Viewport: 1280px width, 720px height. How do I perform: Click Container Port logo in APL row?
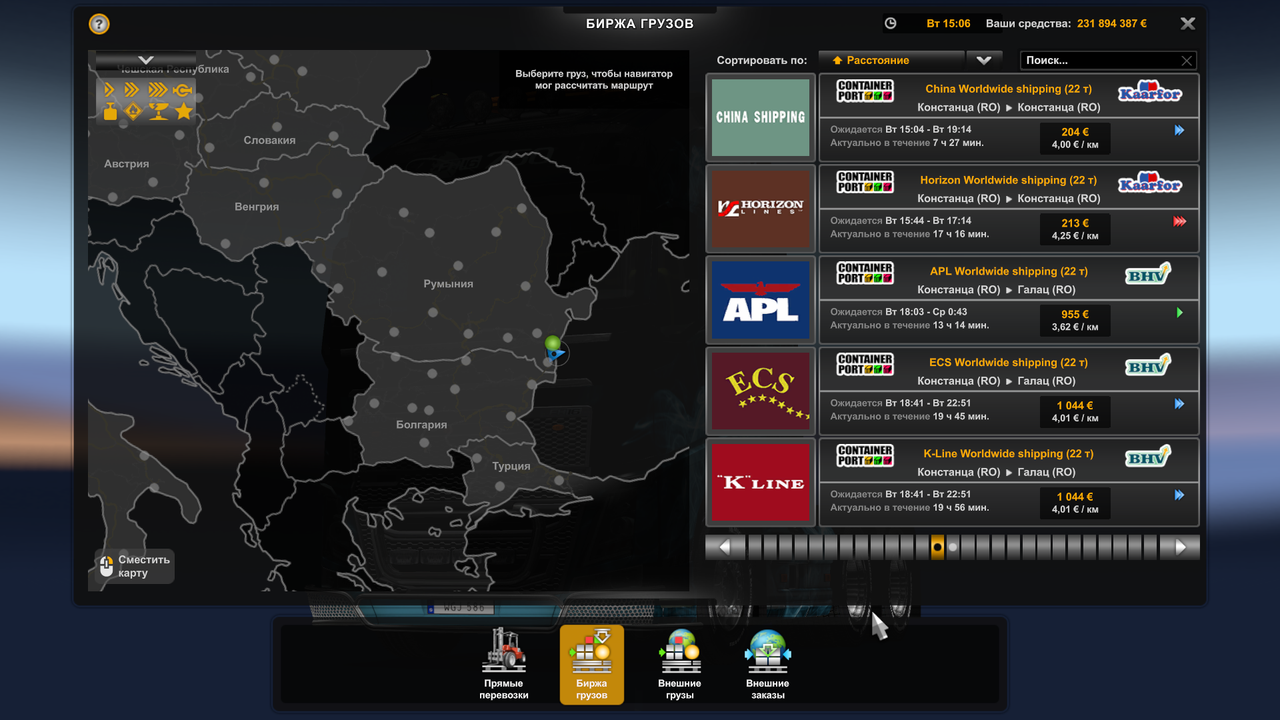pos(865,273)
